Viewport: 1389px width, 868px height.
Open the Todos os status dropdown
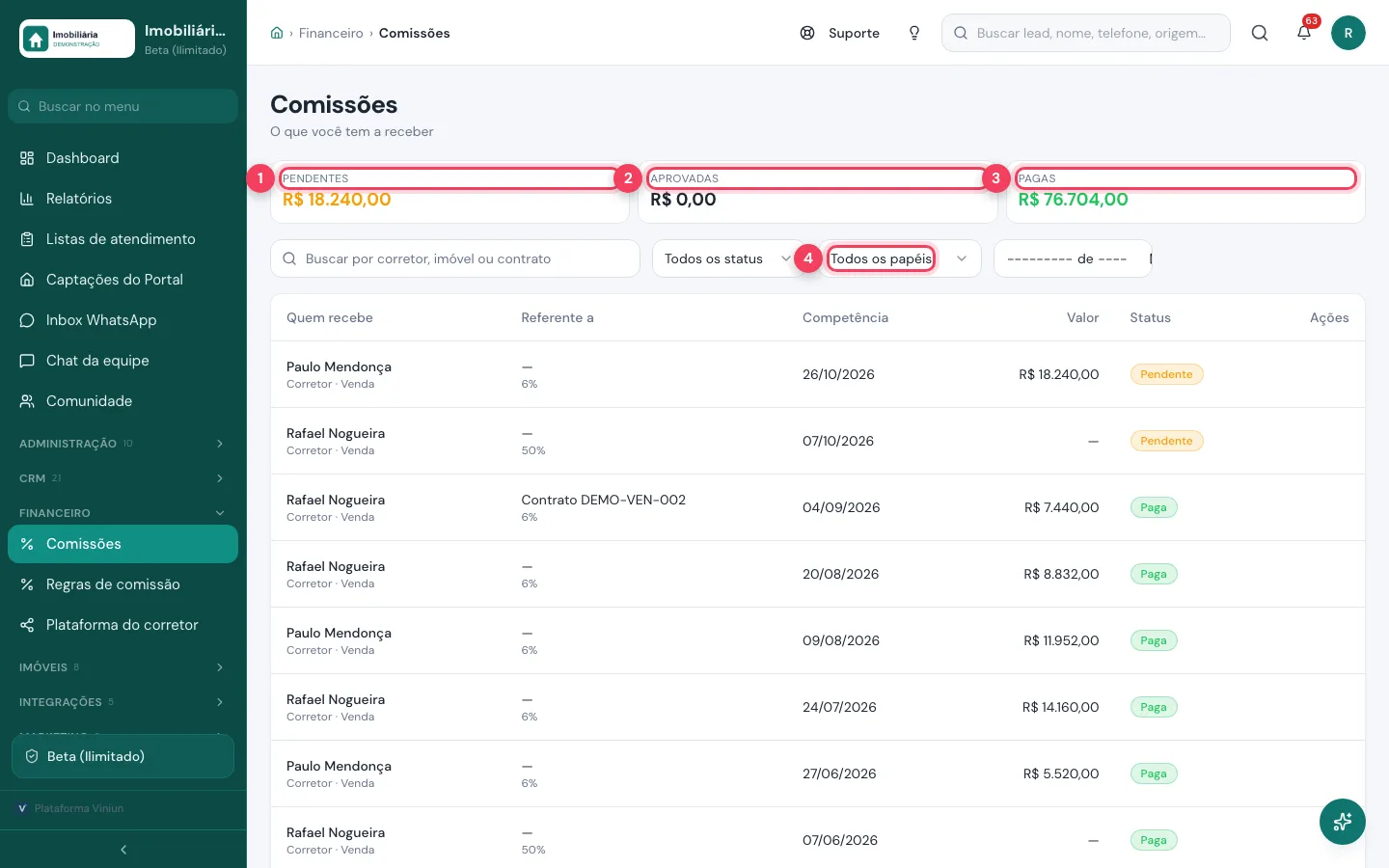[728, 258]
